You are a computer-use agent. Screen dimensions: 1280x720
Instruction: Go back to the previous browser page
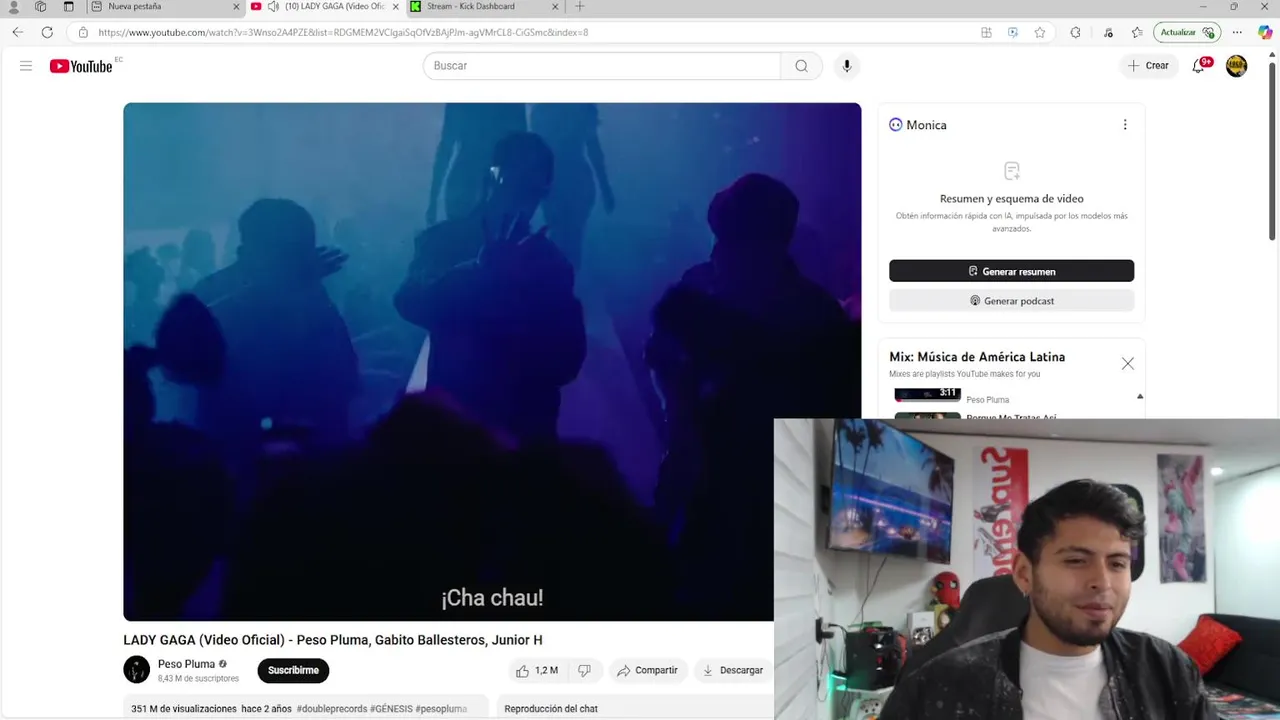17,32
